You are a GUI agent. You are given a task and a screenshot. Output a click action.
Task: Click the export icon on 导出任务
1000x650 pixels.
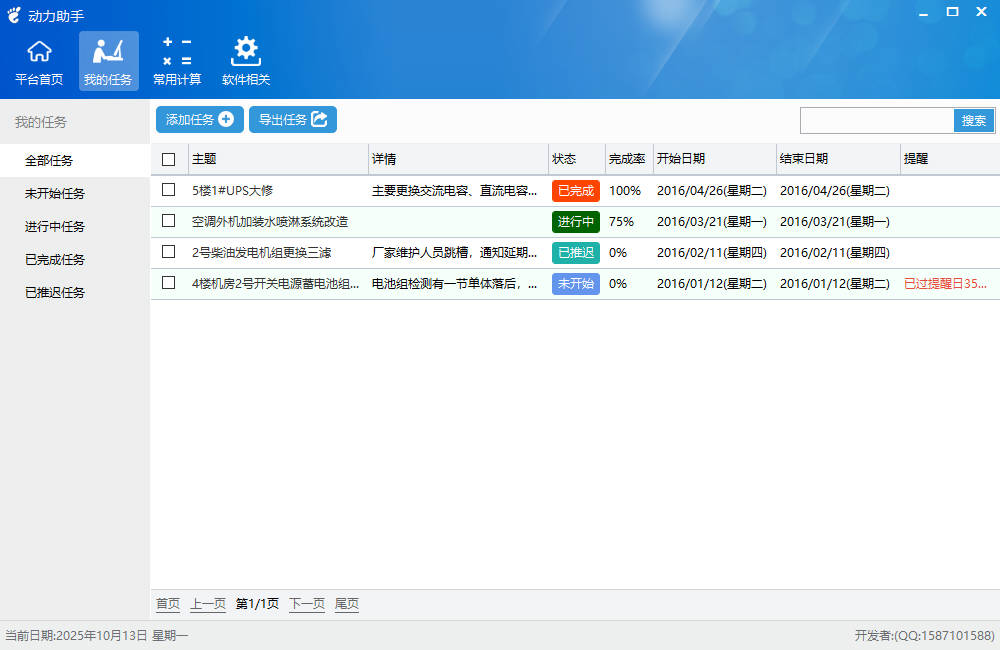(x=320, y=120)
